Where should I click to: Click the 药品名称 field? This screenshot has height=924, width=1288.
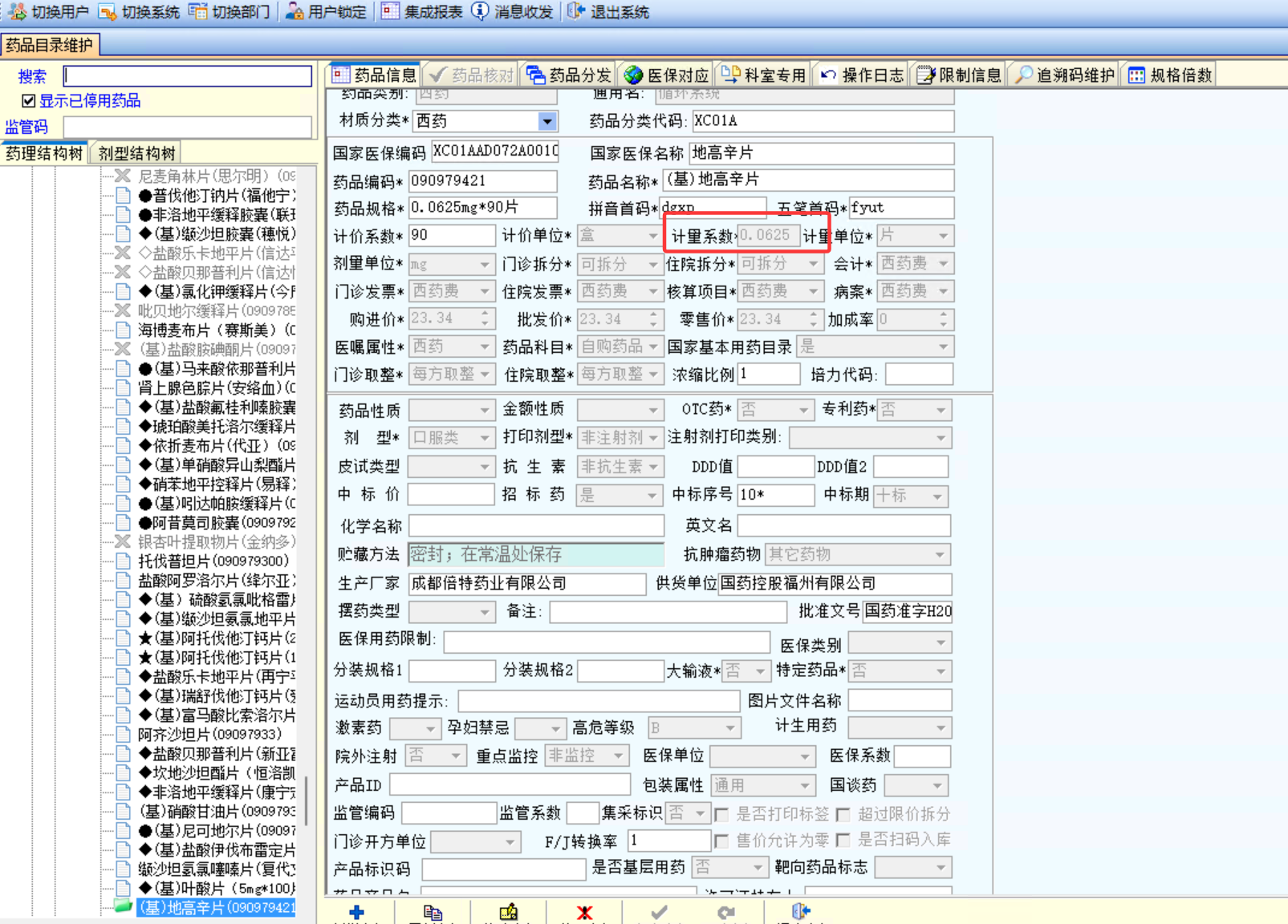[810, 180]
